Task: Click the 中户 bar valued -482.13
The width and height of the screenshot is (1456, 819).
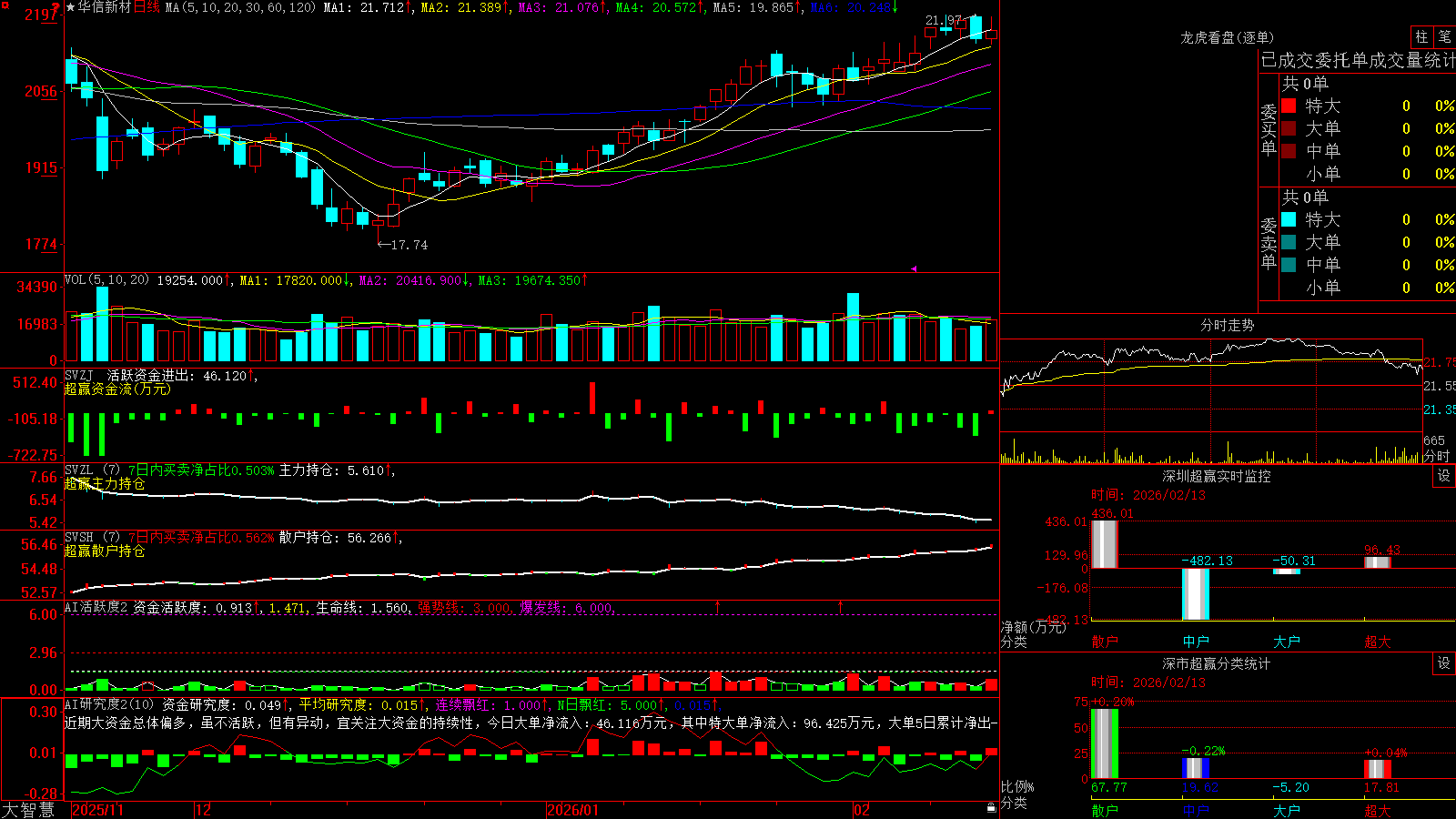Action: (x=1195, y=594)
